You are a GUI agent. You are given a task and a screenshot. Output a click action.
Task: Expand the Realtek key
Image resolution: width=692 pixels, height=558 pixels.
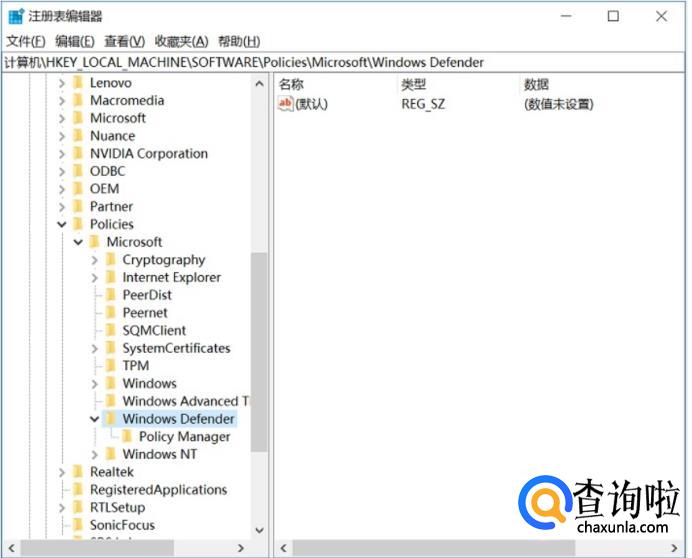(x=62, y=472)
